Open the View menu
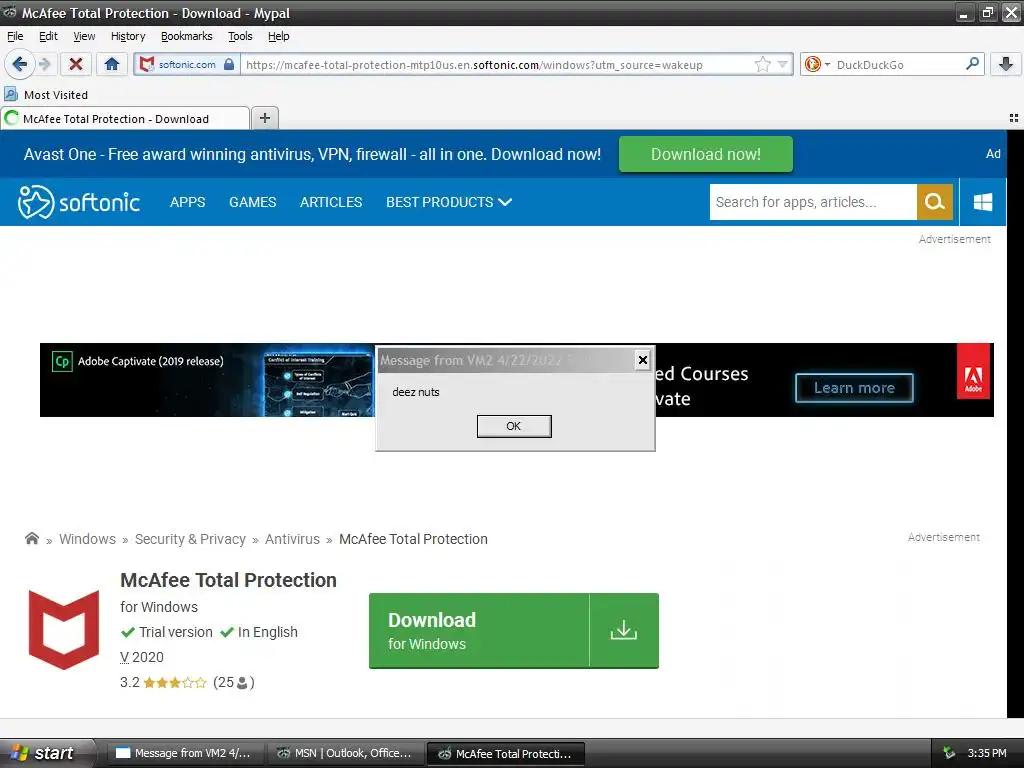Image resolution: width=1024 pixels, height=768 pixels. 84,36
